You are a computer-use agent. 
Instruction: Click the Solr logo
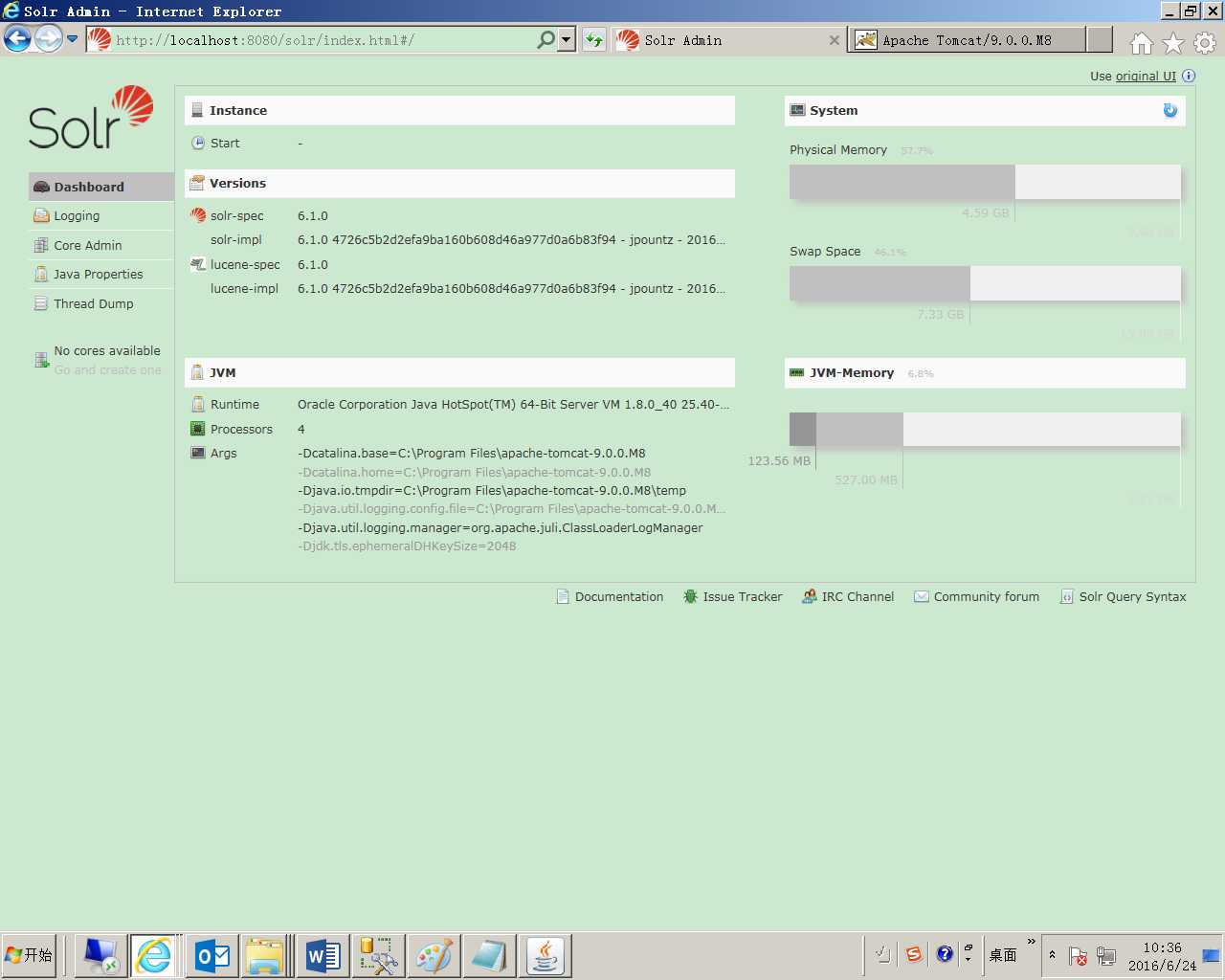[x=91, y=118]
